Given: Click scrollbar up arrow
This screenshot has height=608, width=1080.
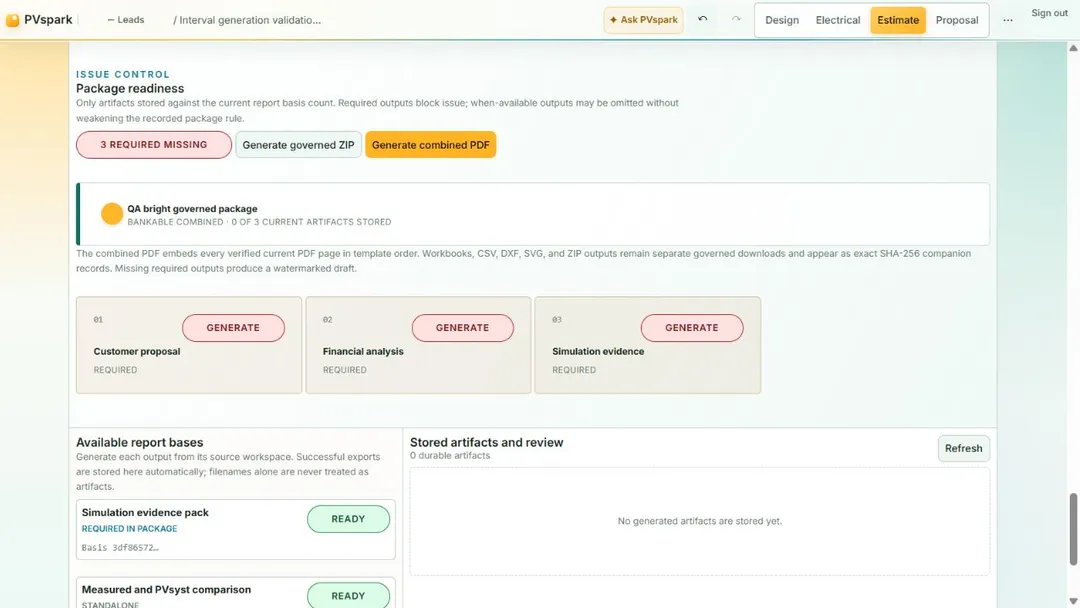Looking at the screenshot, I should [x=1072, y=48].
